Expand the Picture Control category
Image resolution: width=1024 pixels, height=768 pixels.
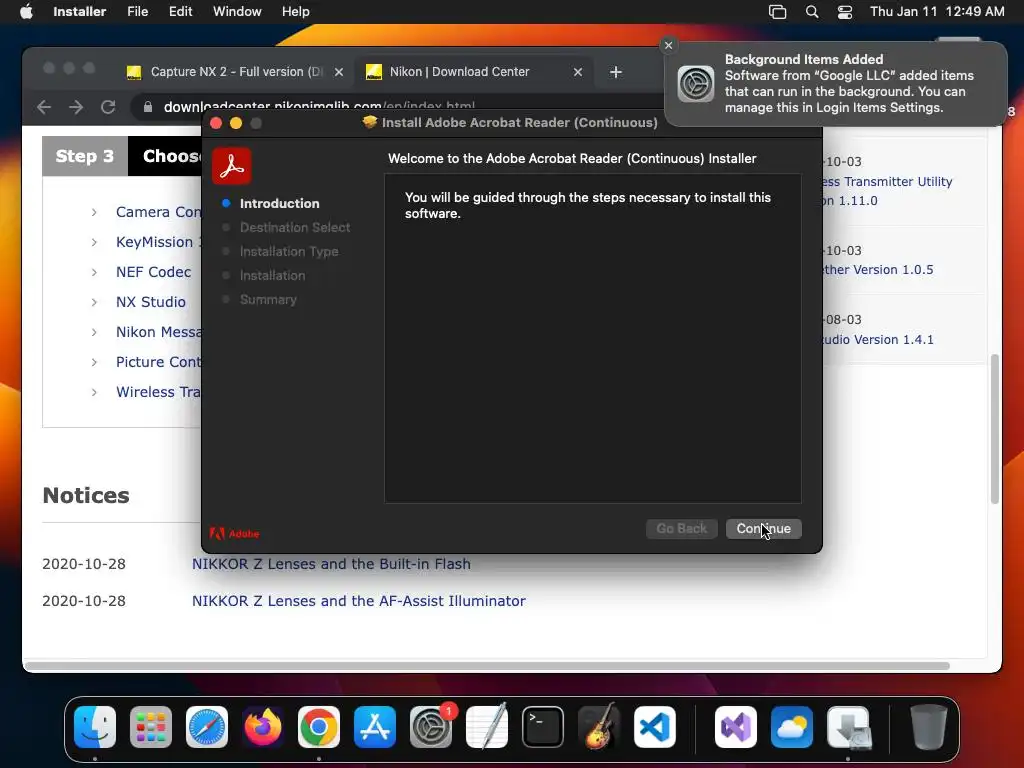pyautogui.click(x=94, y=362)
